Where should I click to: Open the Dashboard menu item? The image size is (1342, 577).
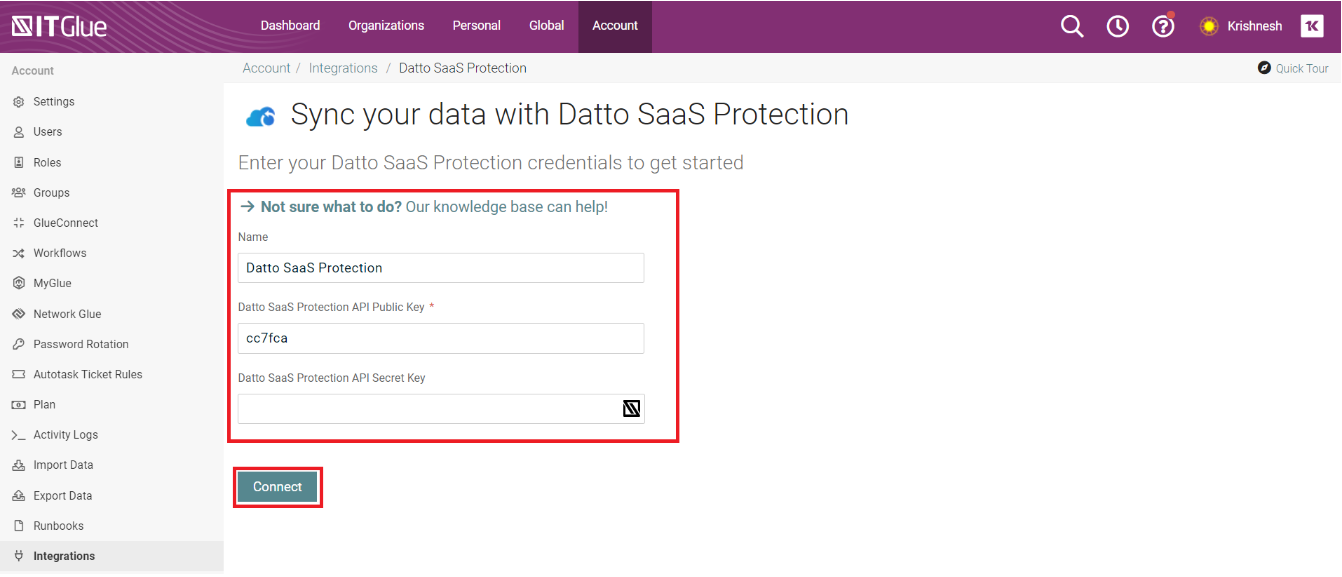click(x=290, y=26)
